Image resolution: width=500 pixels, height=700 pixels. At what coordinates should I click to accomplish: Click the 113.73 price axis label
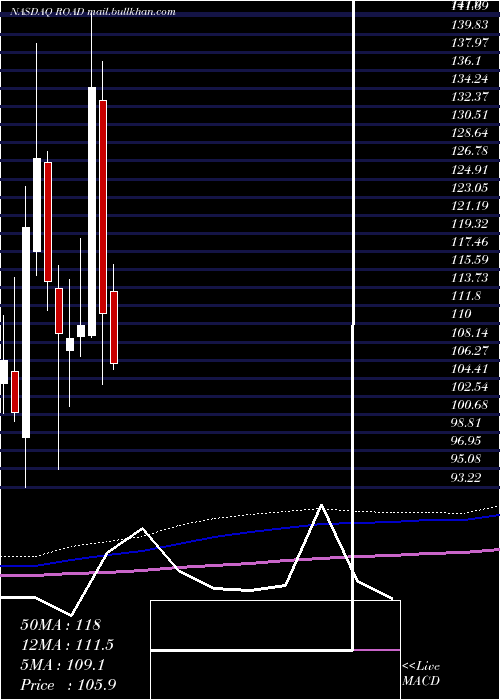pos(470,278)
